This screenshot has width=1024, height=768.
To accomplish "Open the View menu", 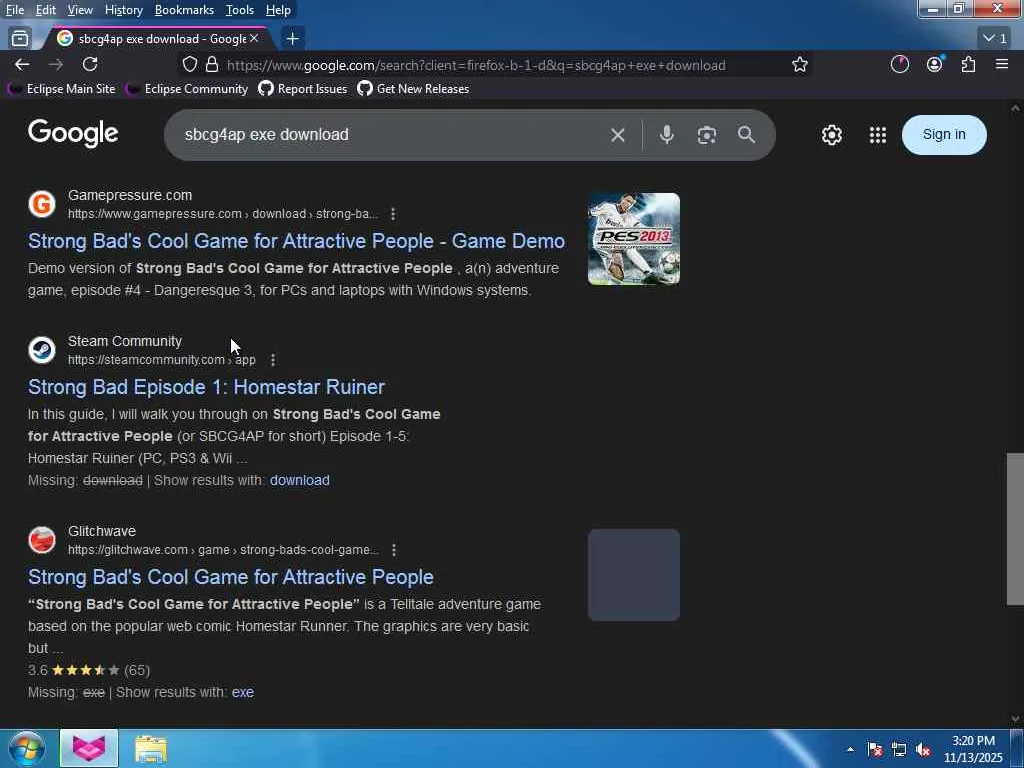I will pyautogui.click(x=80, y=10).
